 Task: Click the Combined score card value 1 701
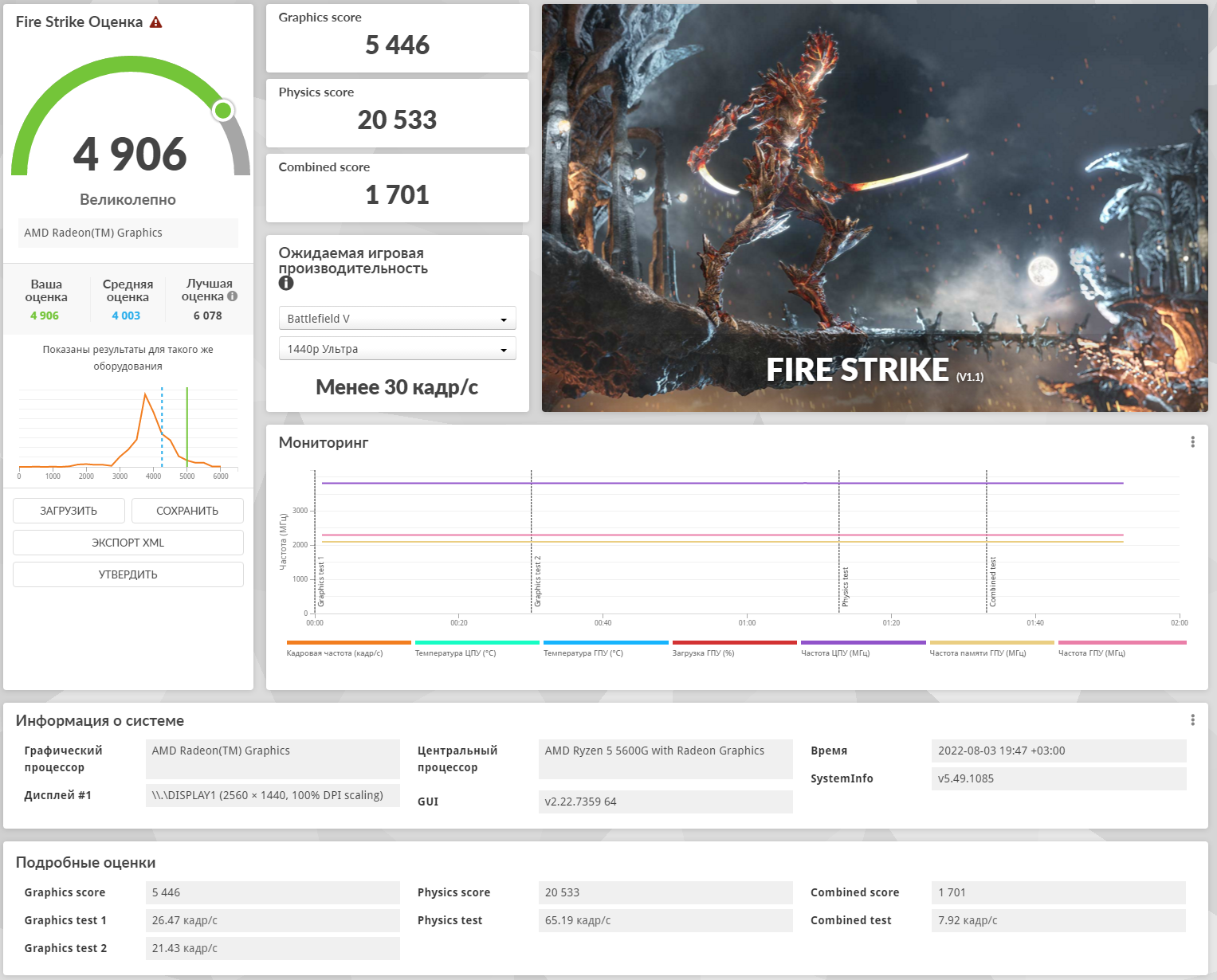(398, 194)
